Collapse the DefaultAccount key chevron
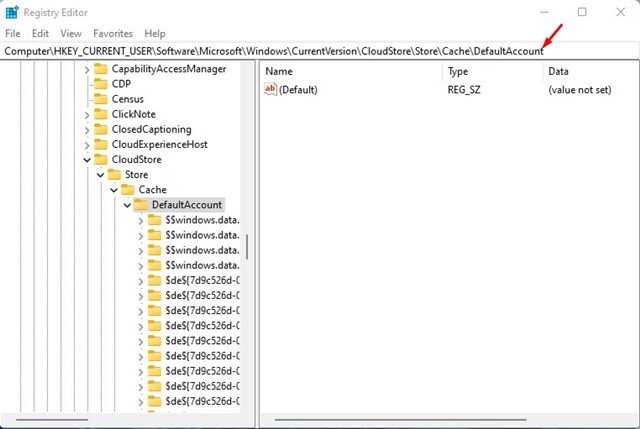Screen dimensions: 640x429 tap(127, 205)
